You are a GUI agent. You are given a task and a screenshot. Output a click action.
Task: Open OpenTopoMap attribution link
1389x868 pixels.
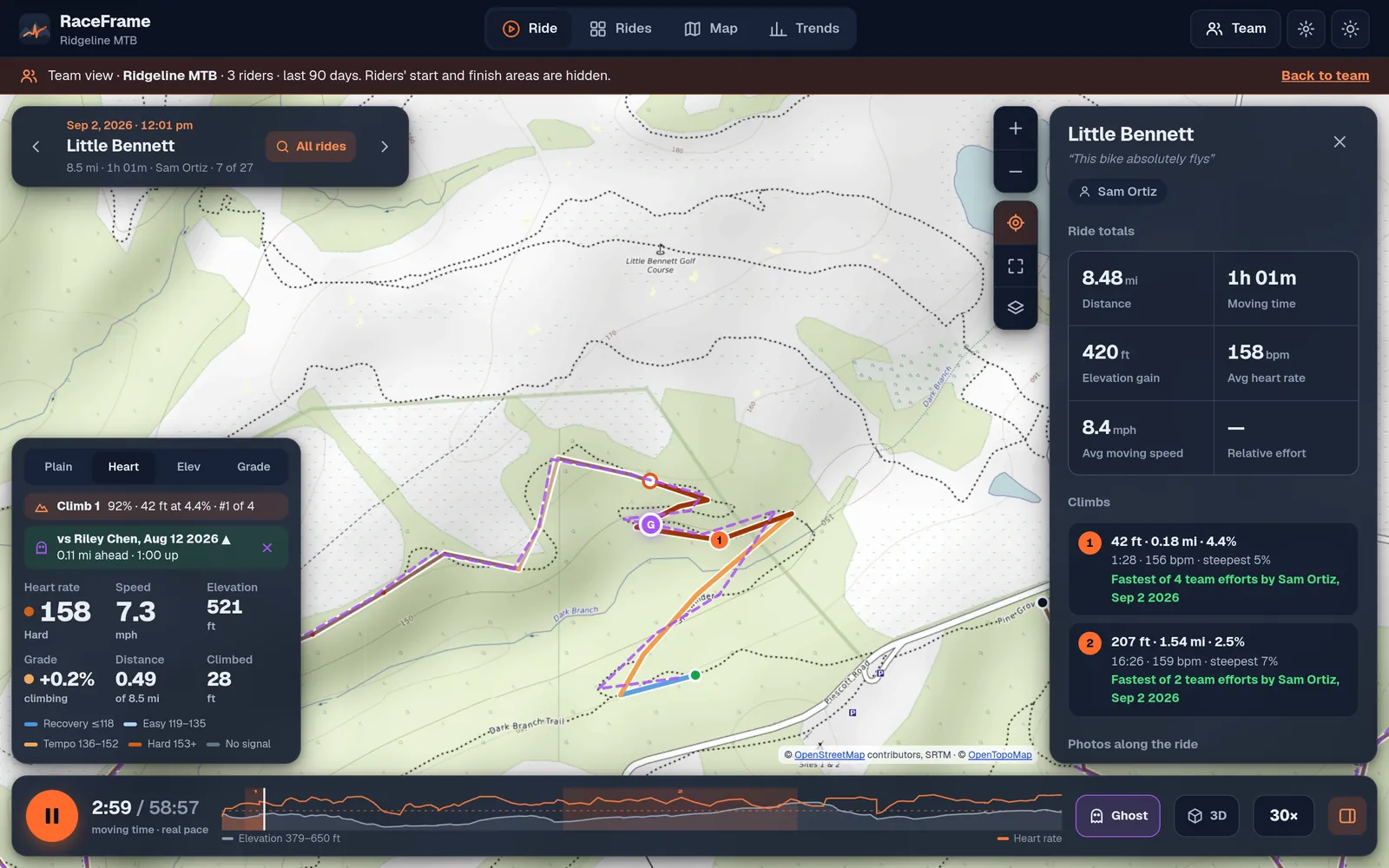point(1000,755)
